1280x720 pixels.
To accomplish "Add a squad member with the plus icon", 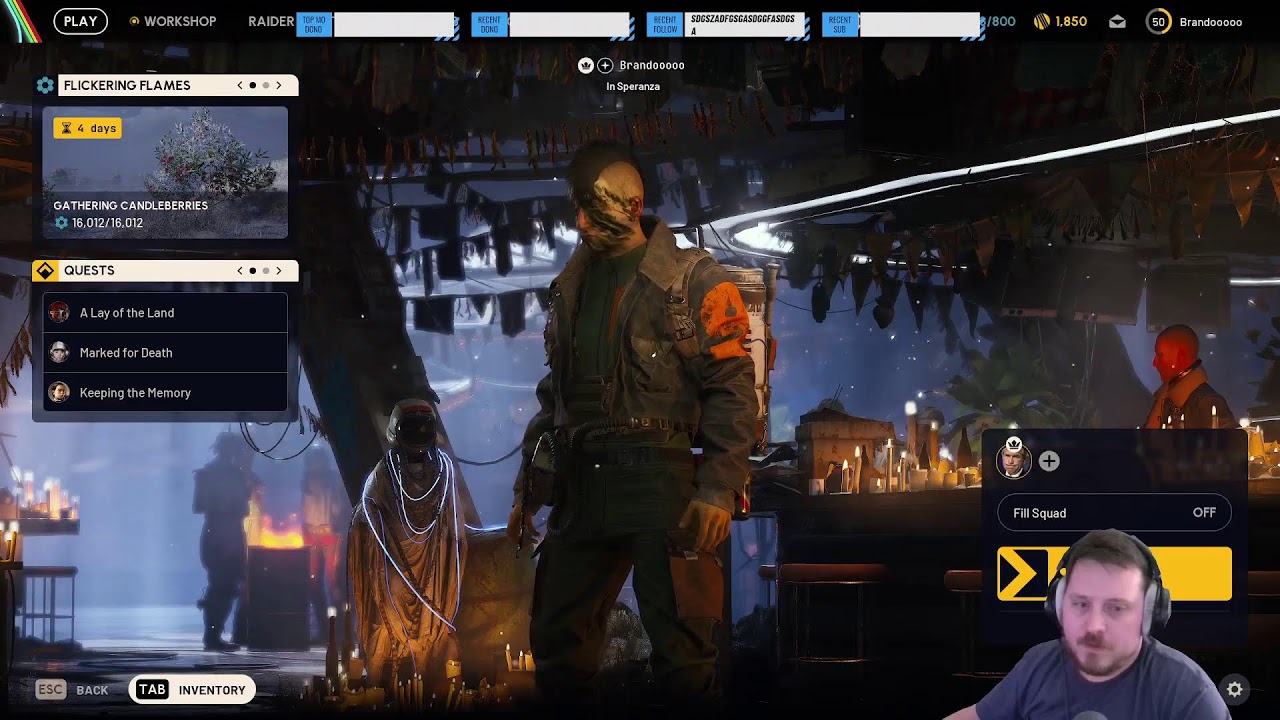I will click(1049, 461).
